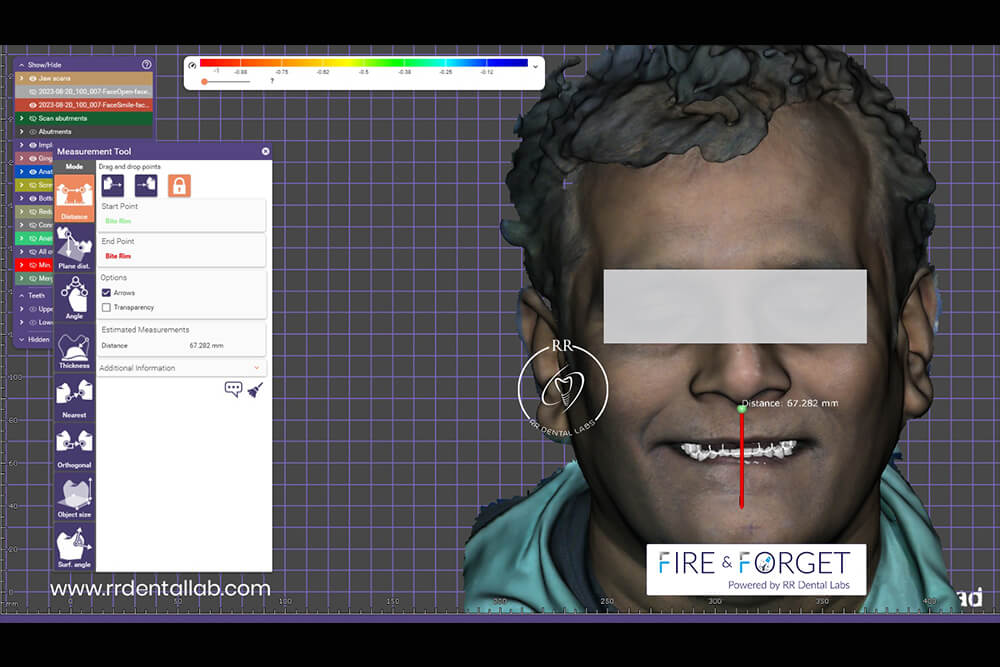The image size is (1000, 667).
Task: Enable the Transparency checkbox
Action: coord(106,307)
